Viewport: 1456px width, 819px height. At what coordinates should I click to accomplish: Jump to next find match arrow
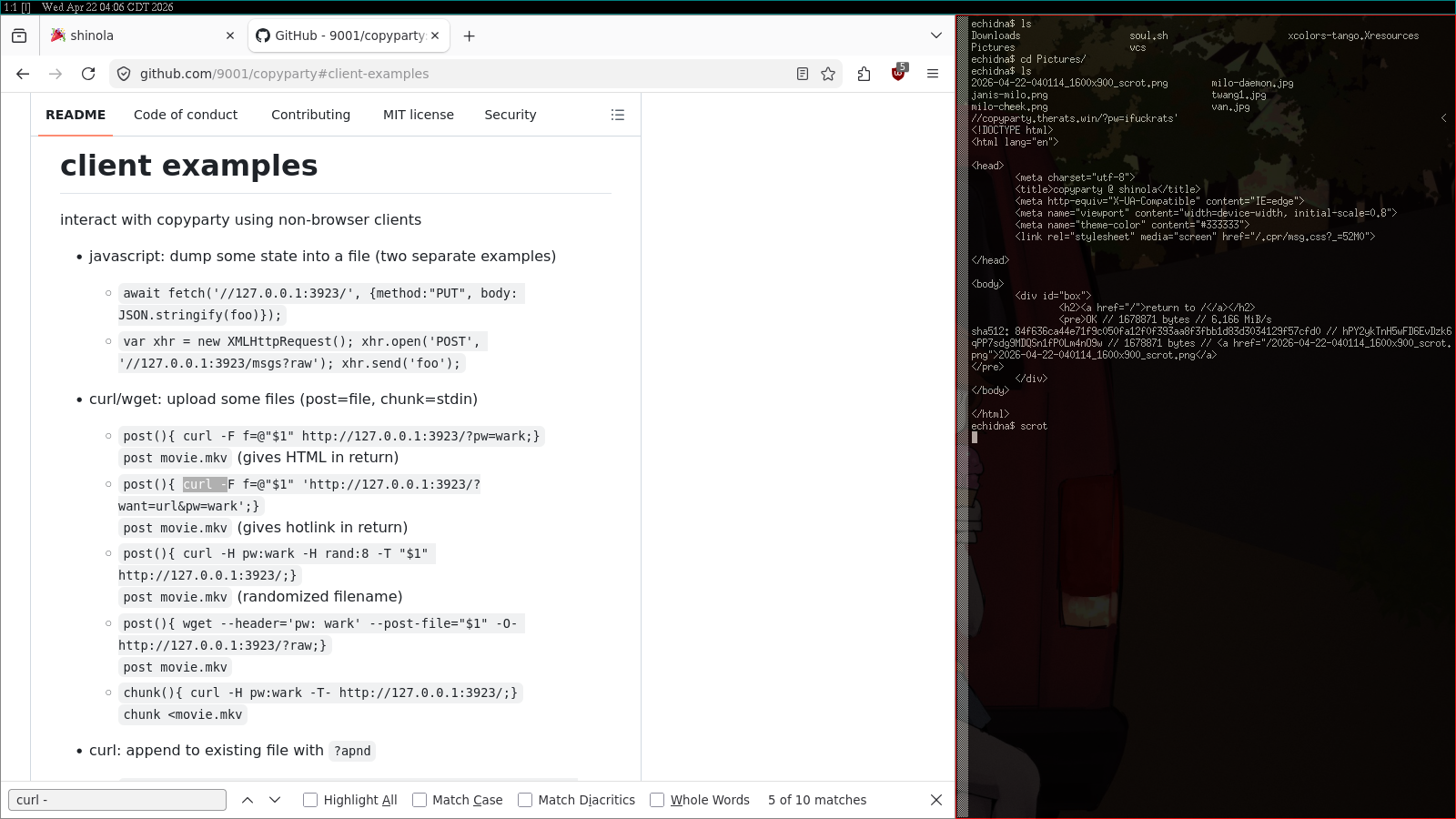275,800
